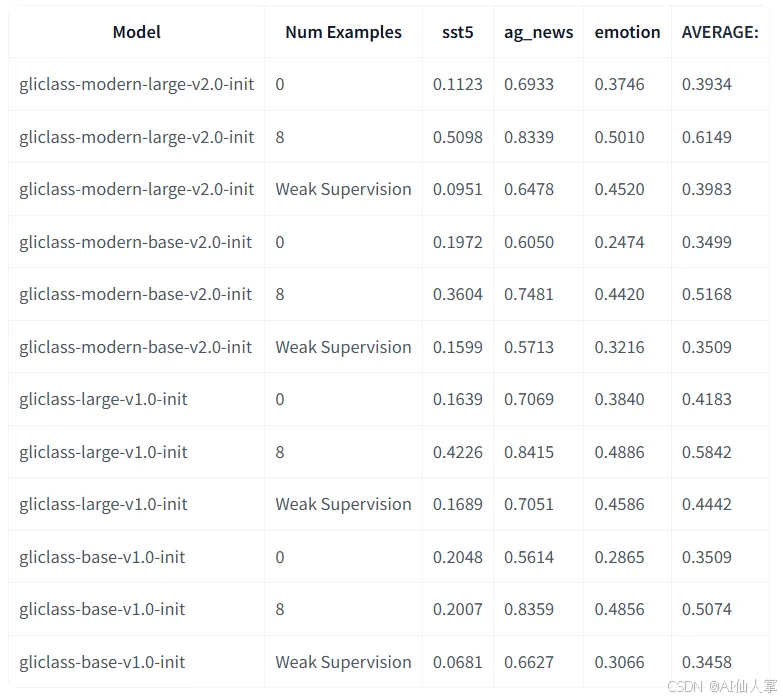Select the last row's Weak Supervision cell
Screen dimensions: 783x700
point(343,663)
